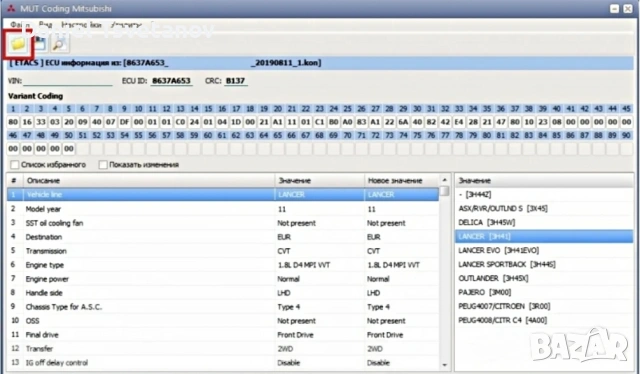Click the Значение header of the right list
640x374 pixels.
click(544, 180)
